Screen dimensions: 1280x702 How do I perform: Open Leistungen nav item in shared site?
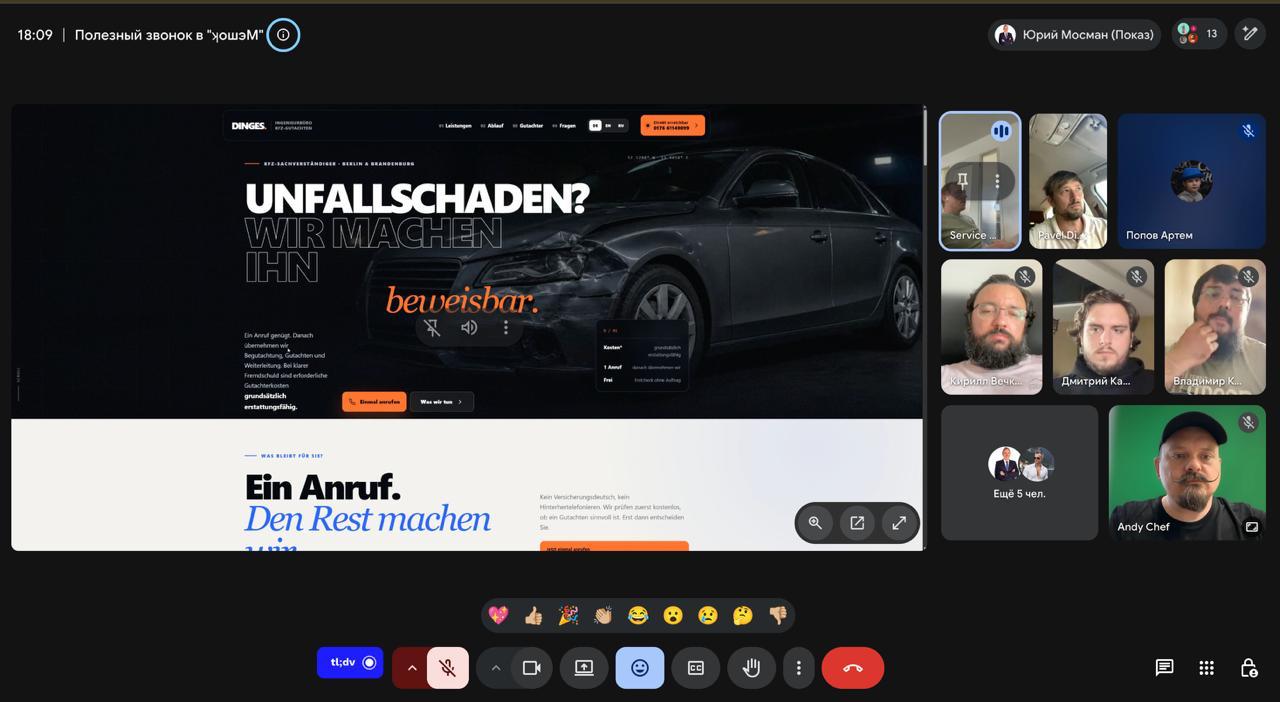coord(455,126)
